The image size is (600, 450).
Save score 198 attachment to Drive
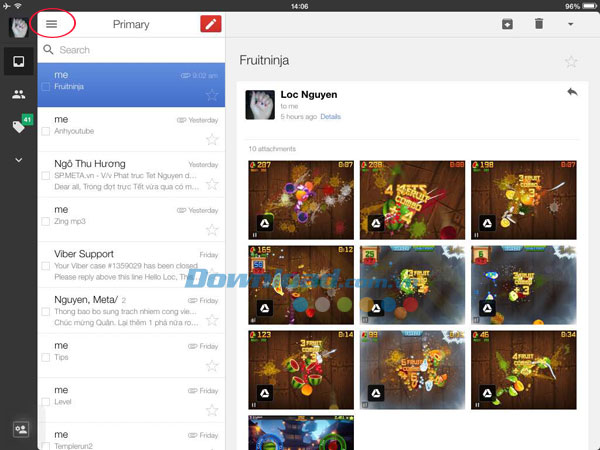pyautogui.click(x=488, y=223)
